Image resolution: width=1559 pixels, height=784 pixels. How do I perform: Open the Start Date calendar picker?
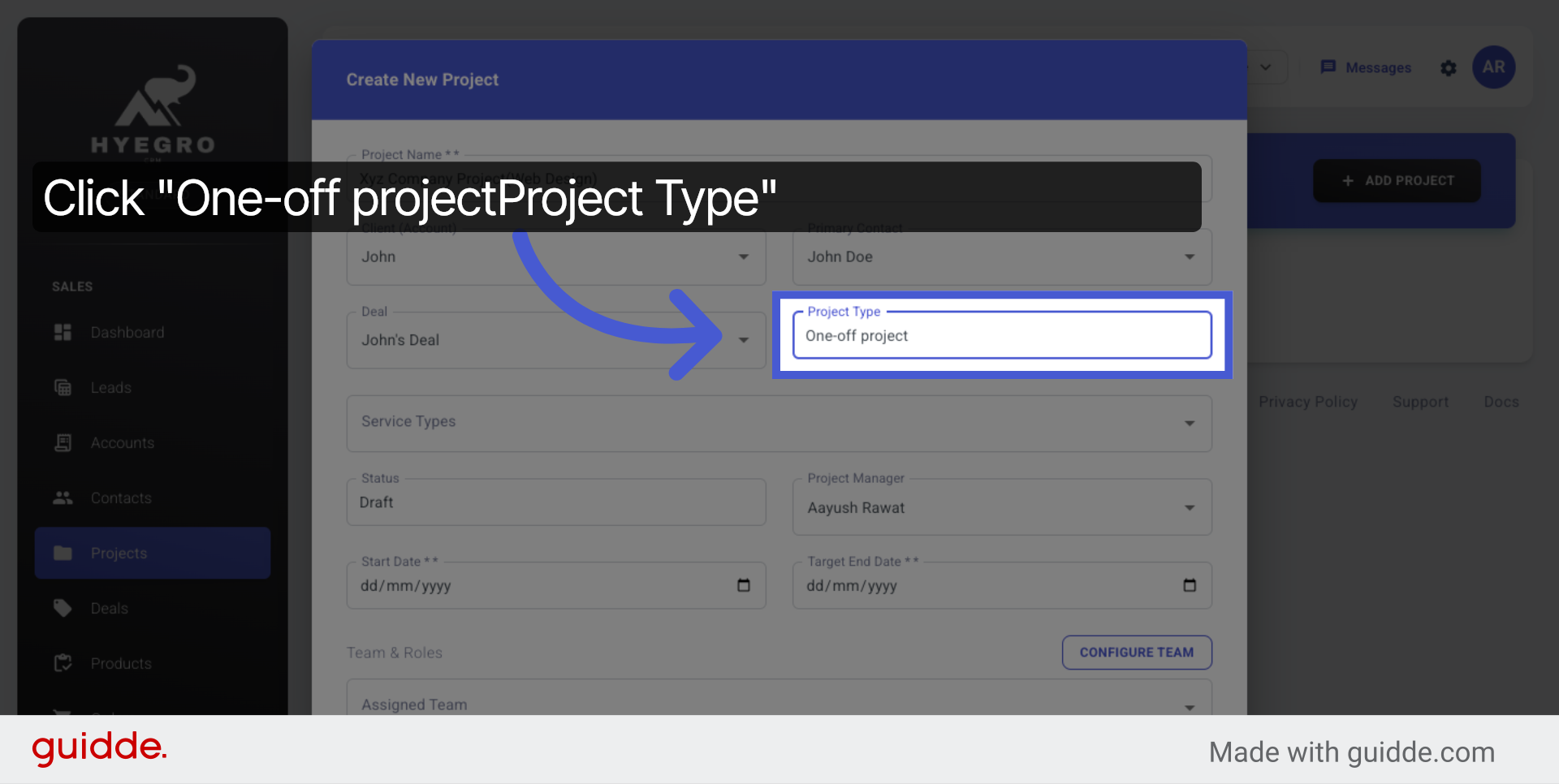coord(742,585)
